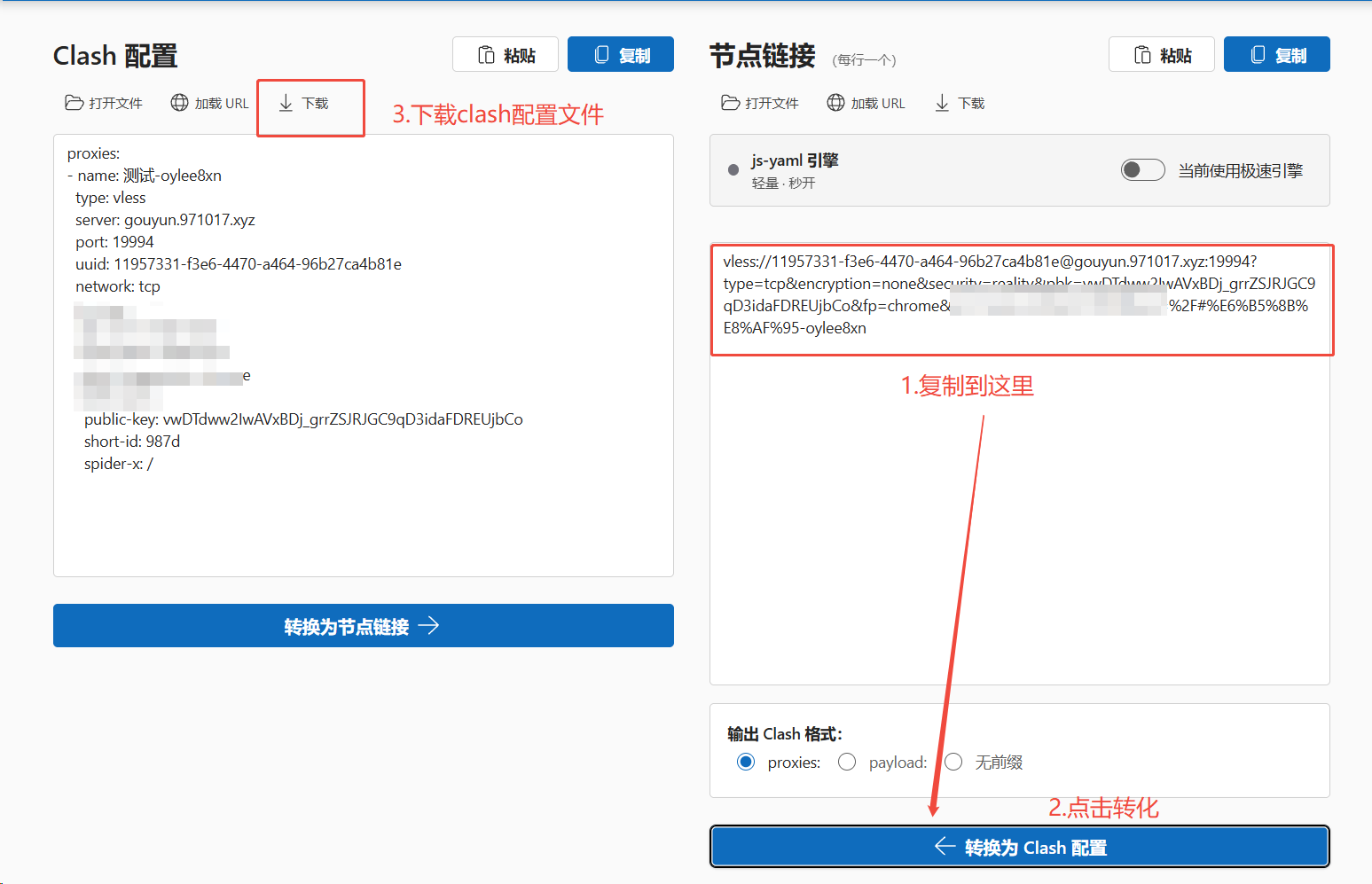Screen dimensions: 1372x884
Task: Click into the vless node link text box
Action: tap(1020, 465)
